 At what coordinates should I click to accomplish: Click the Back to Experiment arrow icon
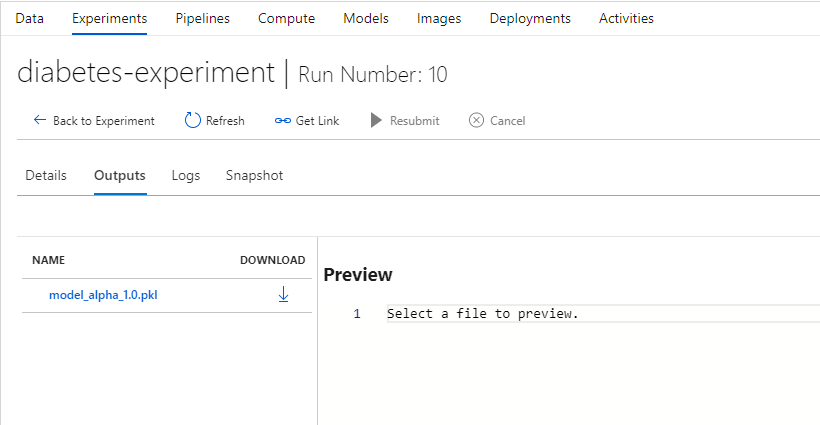(40, 120)
